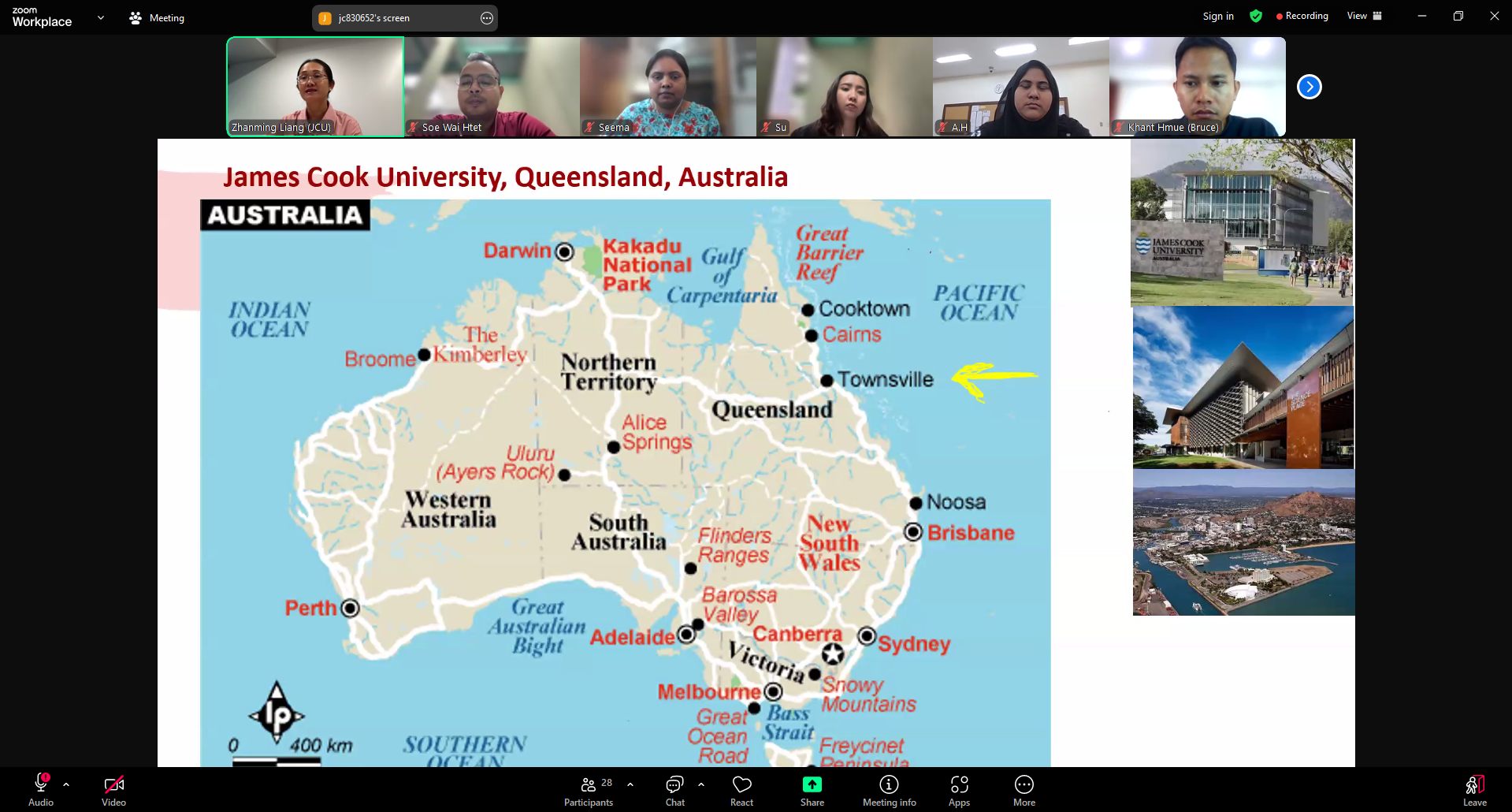Screen dimensions: 1512x812
Task: Unmute microphone using the Audio button
Action: (41, 790)
